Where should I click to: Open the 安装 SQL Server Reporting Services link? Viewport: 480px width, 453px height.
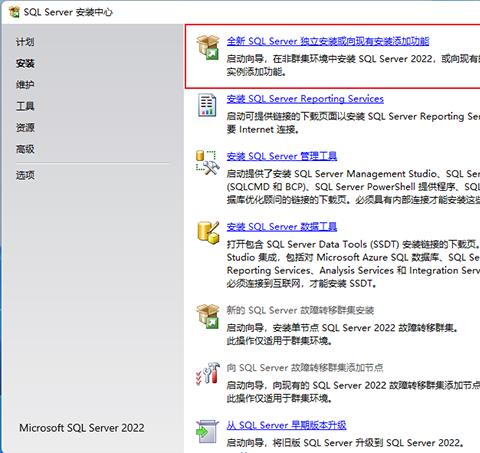coord(305,99)
